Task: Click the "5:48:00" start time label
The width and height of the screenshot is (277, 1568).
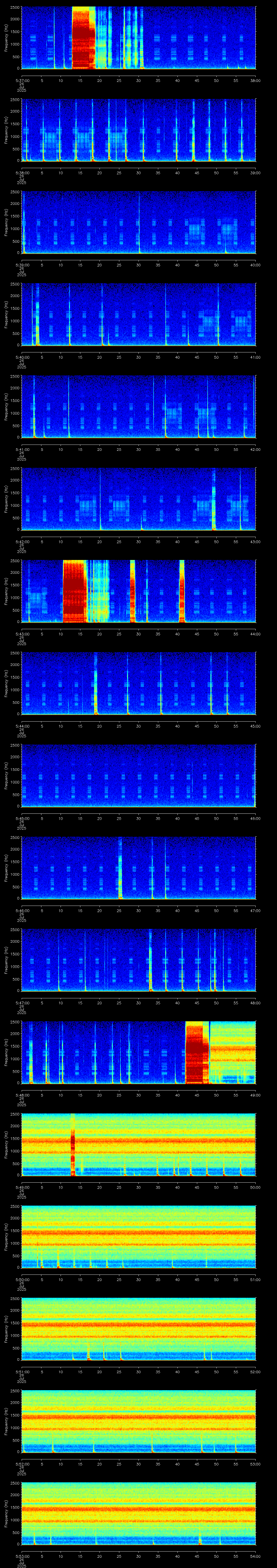Action: (x=22, y=1095)
